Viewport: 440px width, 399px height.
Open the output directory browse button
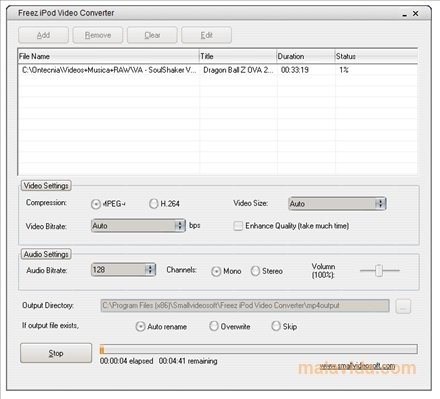403,306
